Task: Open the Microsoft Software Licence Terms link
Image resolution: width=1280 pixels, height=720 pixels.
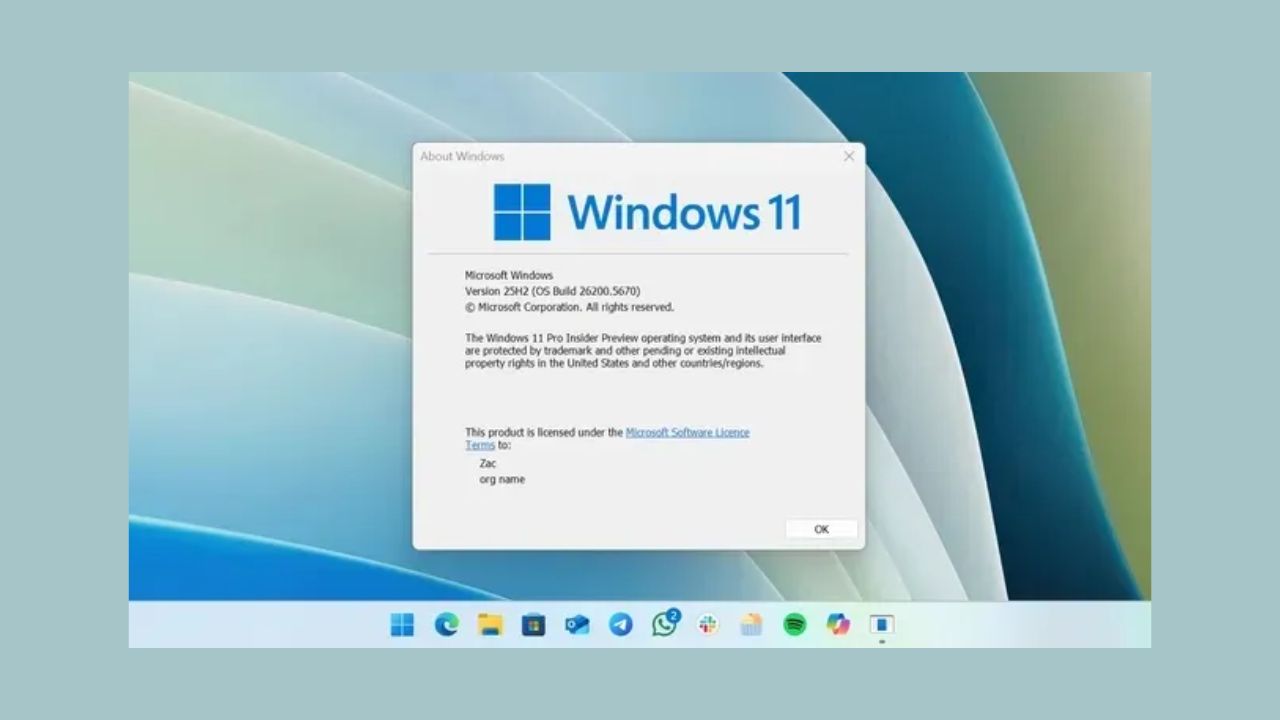Action: click(x=687, y=432)
